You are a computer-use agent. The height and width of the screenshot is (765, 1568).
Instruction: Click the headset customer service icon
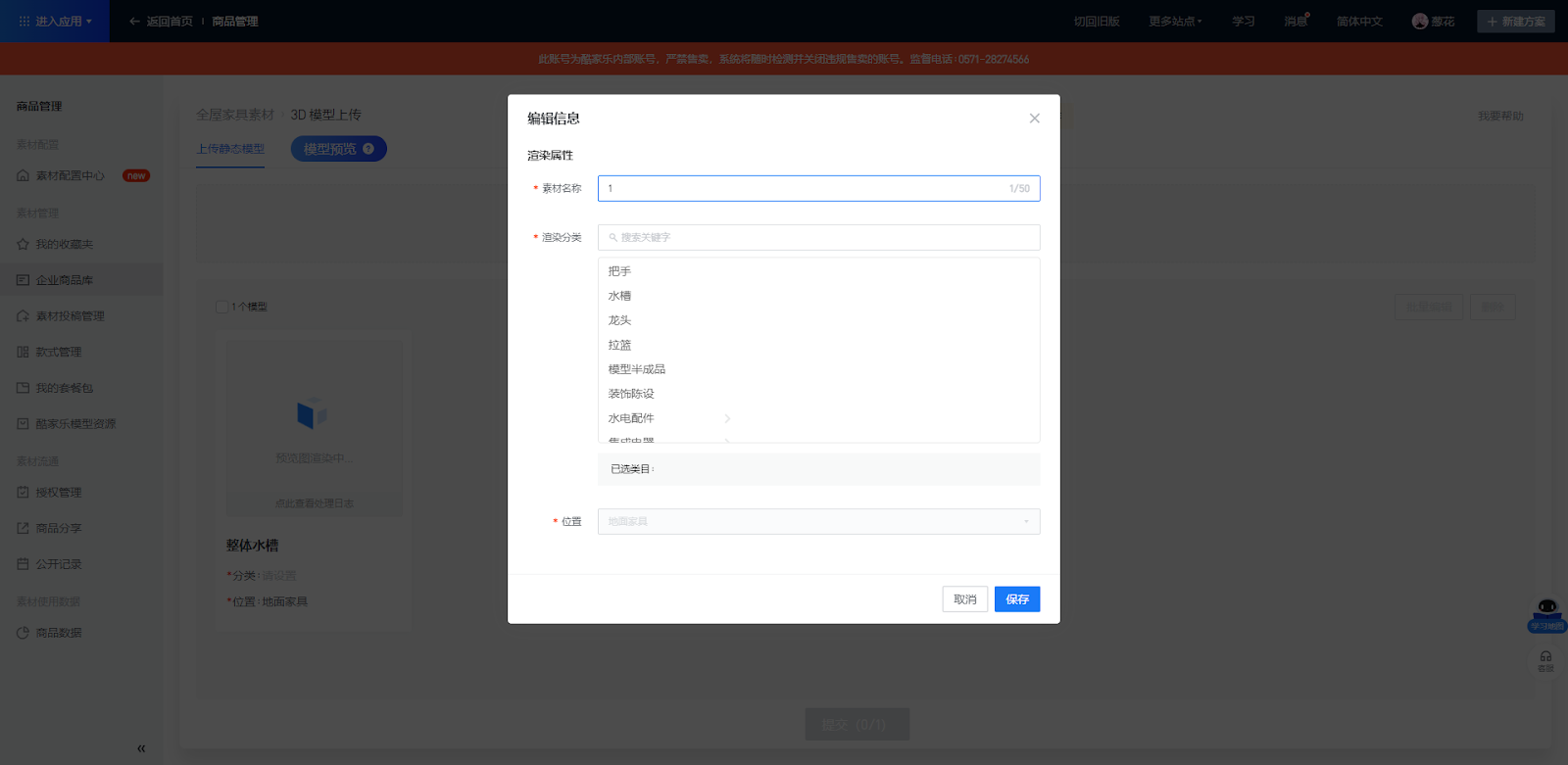point(1545,658)
